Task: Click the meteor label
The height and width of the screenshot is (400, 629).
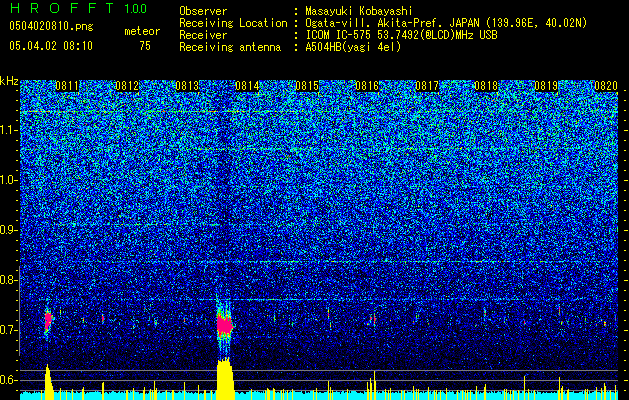Action: point(142,31)
